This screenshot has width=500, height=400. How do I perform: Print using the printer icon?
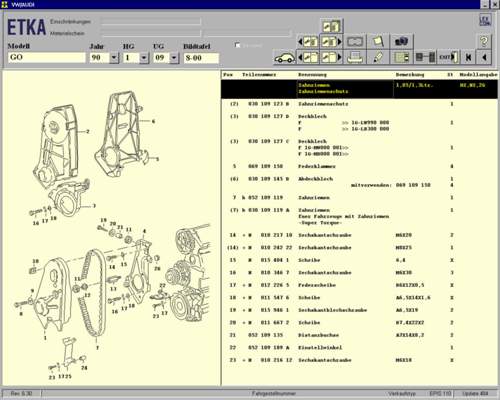(355, 57)
